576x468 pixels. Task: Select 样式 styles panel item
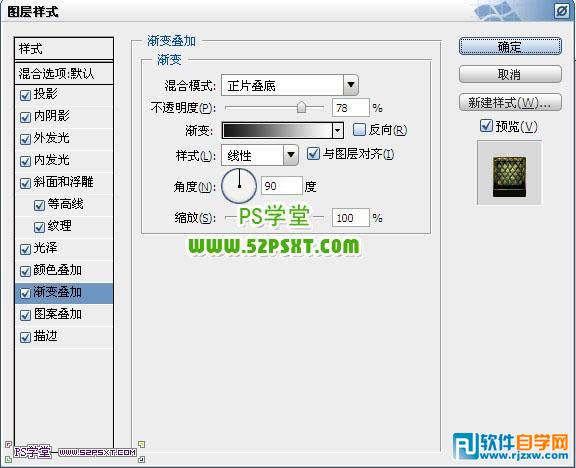coord(64,48)
